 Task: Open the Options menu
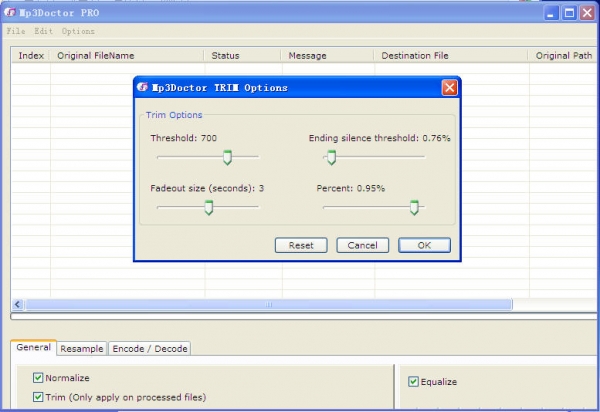[x=78, y=31]
